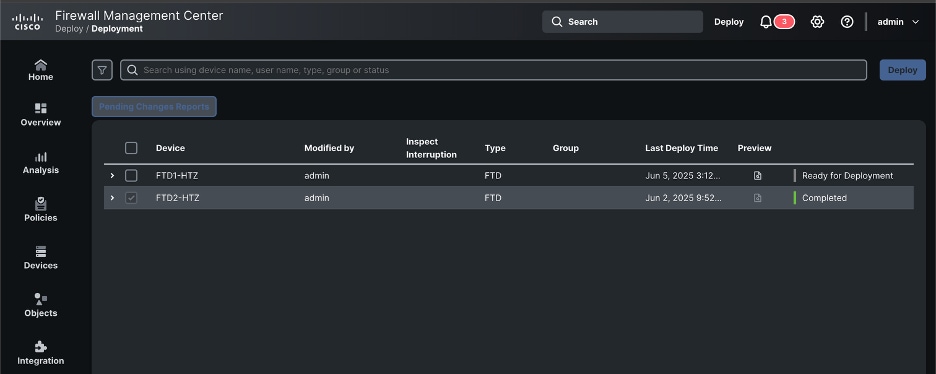Open the Devices sidebar icon
This screenshot has height=374, width=936.
[41, 252]
